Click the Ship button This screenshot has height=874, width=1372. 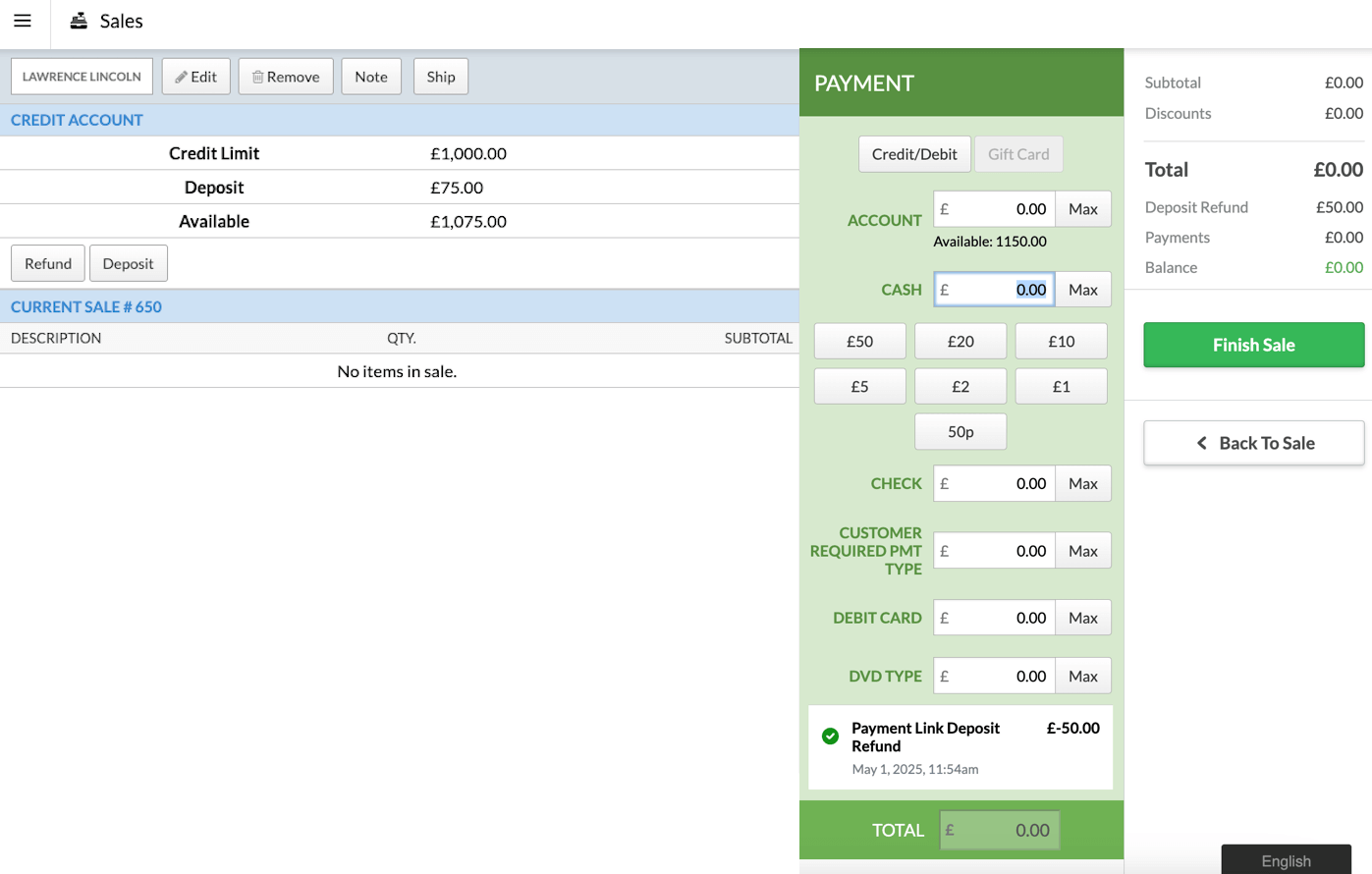click(x=441, y=77)
